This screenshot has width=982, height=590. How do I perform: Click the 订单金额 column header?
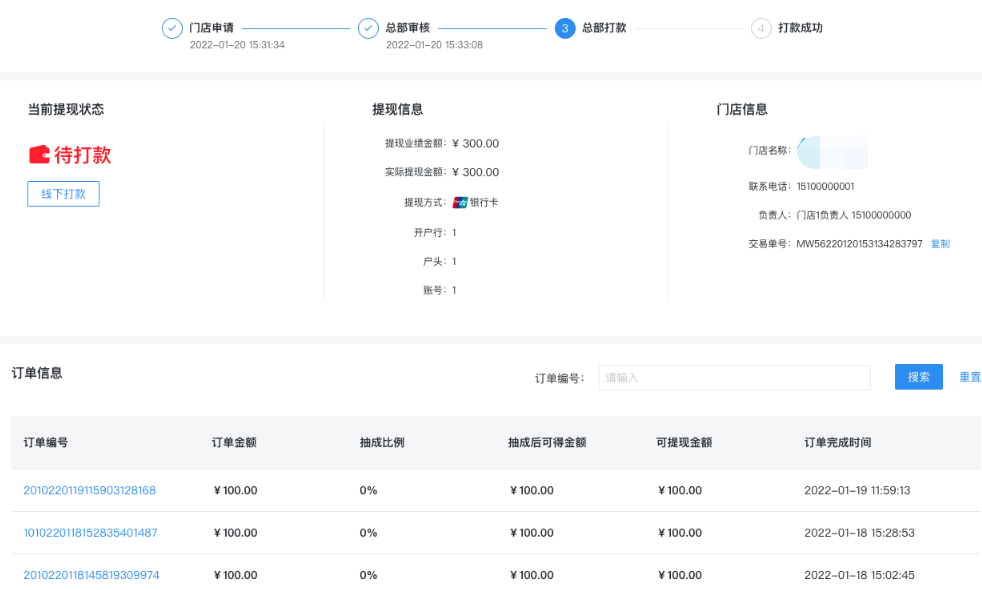(234, 442)
